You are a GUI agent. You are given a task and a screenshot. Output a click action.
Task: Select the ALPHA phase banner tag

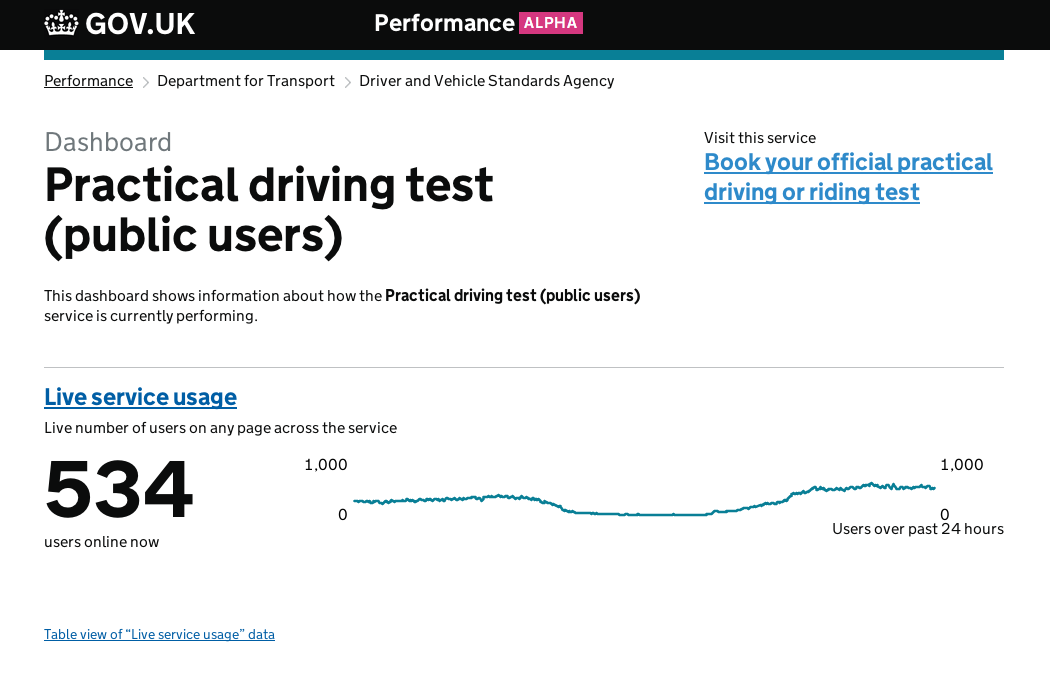(551, 22)
